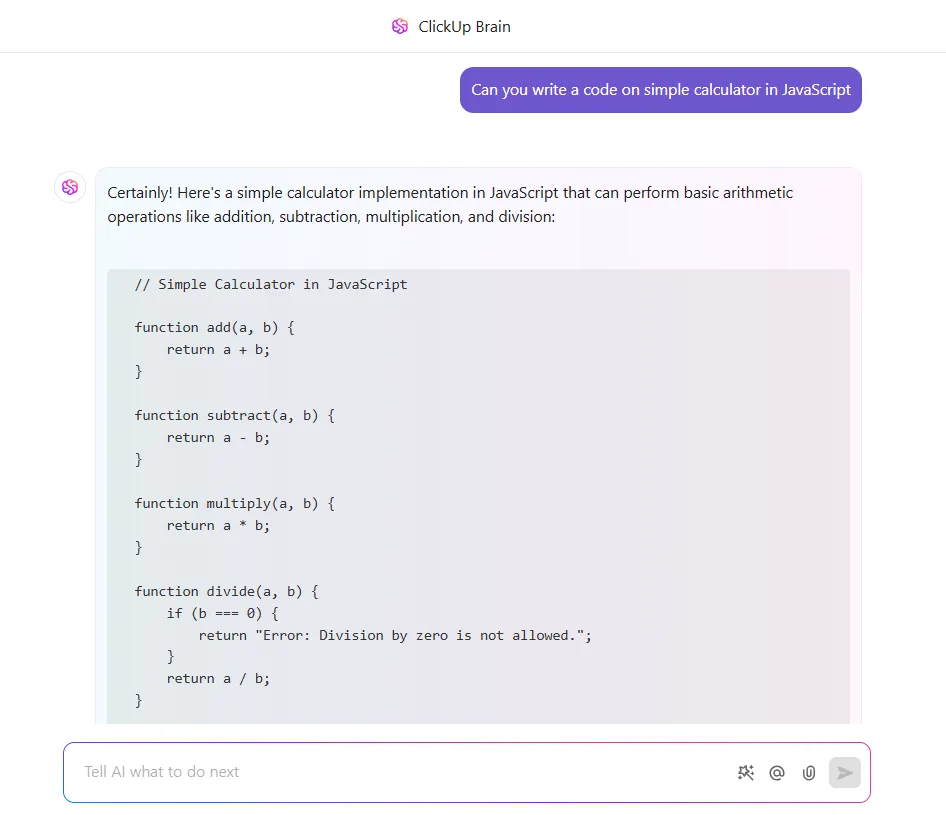Click the 'return a * b;' code line
Image resolution: width=946 pixels, height=815 pixels.
[218, 526]
